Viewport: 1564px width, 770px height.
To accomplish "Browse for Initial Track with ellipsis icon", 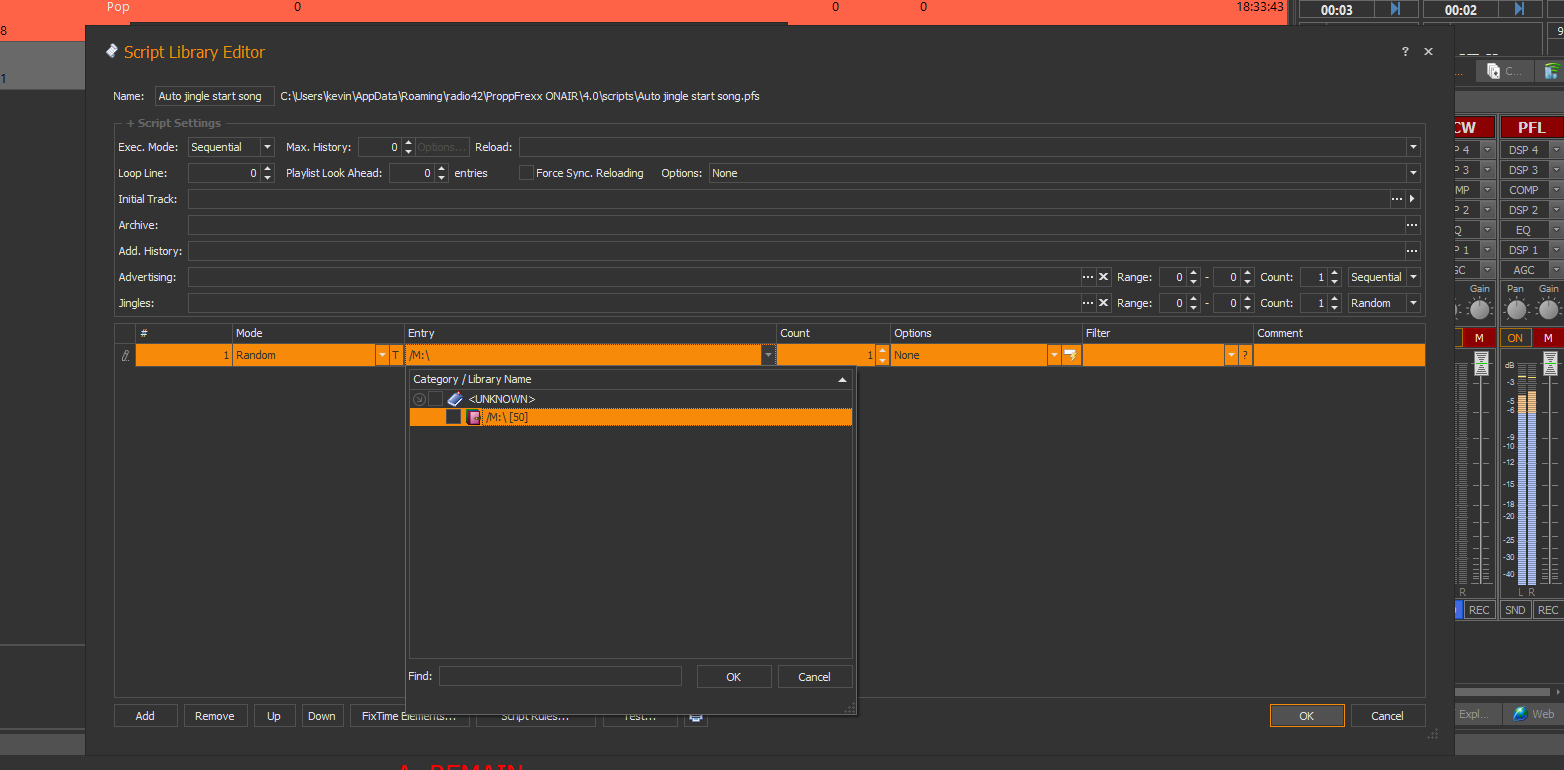I will tap(1397, 199).
